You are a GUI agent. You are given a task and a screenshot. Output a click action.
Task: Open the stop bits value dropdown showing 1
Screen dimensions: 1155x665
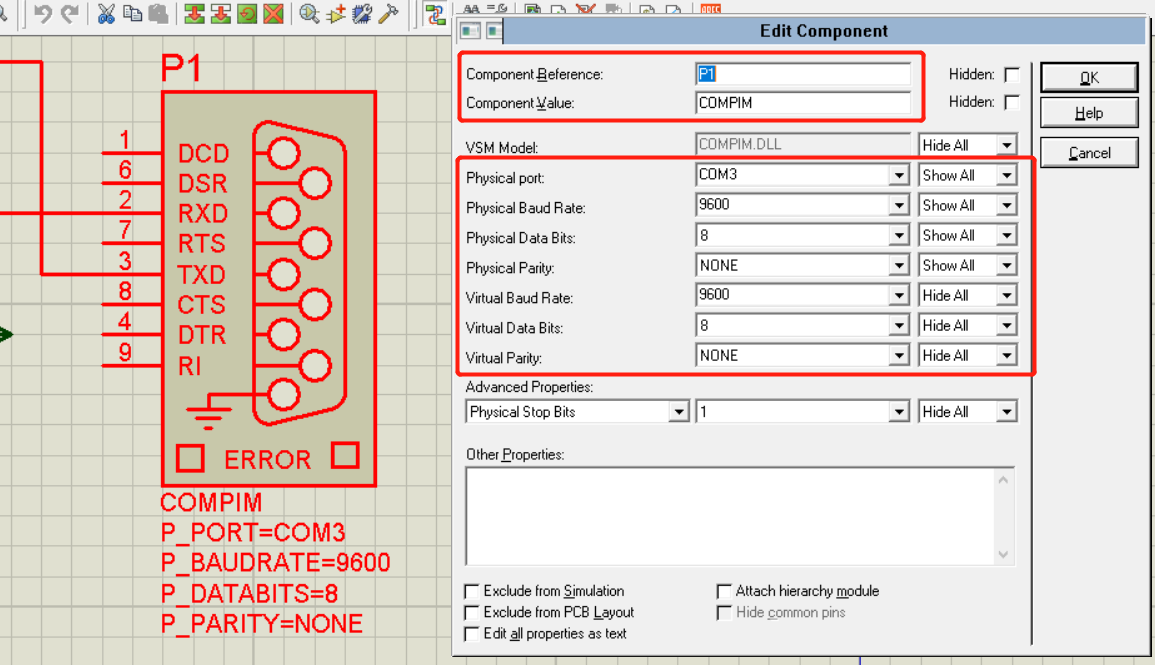899,412
